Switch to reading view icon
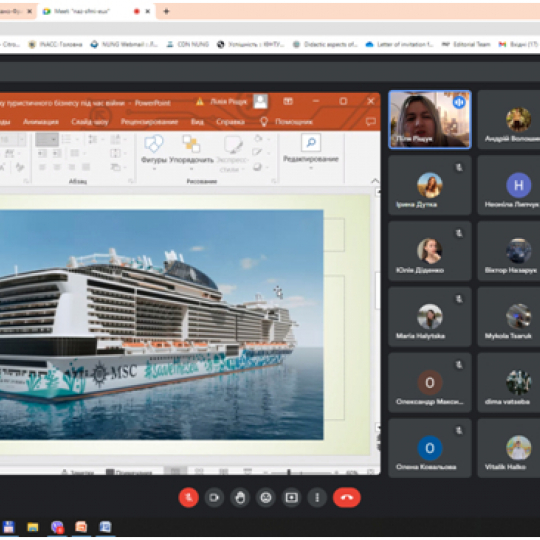The height and width of the screenshot is (540, 540). pyautogui.click(x=224, y=471)
